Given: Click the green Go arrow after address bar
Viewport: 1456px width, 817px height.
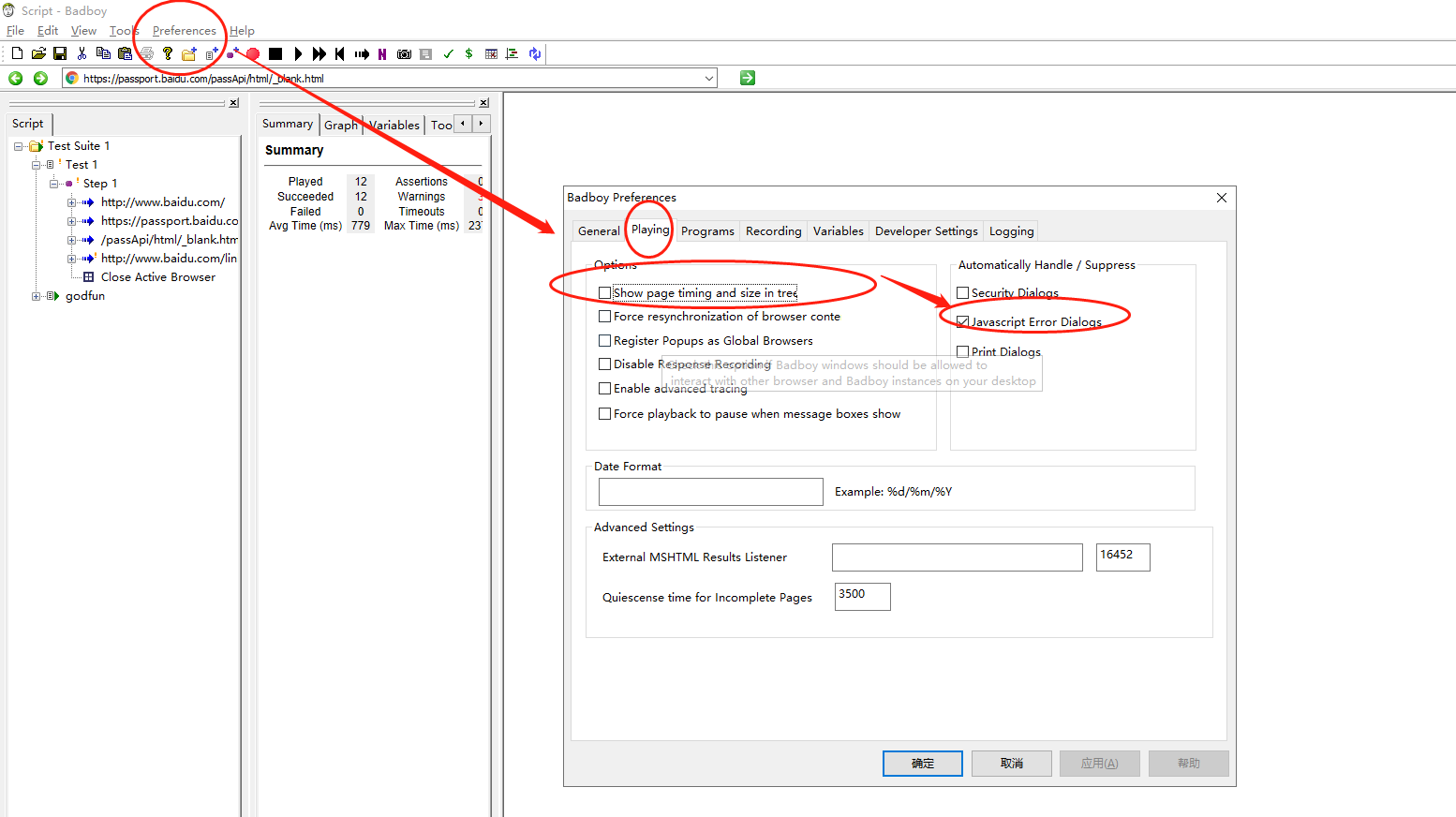Looking at the screenshot, I should pyautogui.click(x=748, y=78).
